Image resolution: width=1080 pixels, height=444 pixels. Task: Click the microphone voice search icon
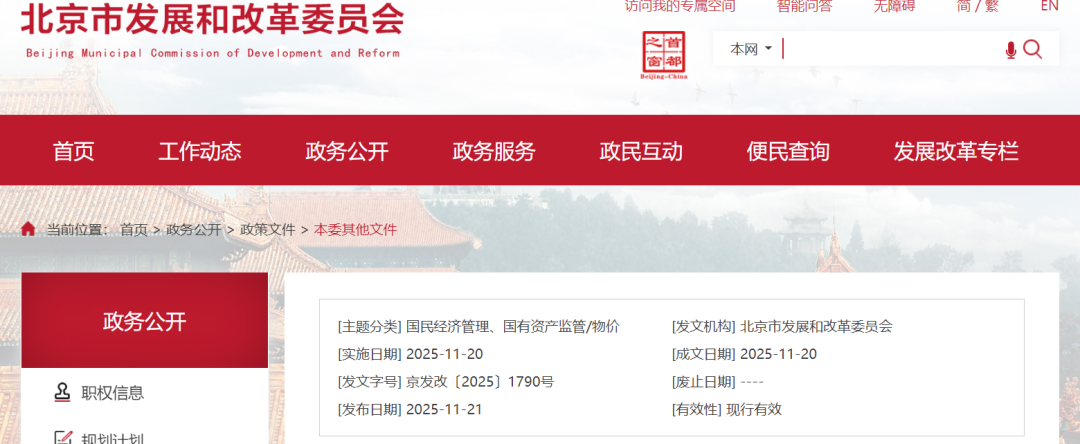(1011, 50)
